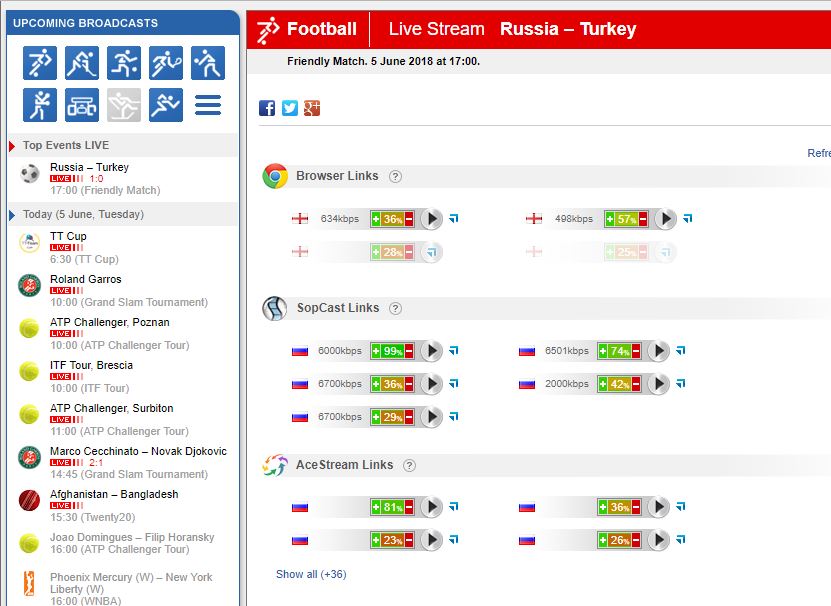831x606 pixels.
Task: Open the motor racing category icon
Action: [x=82, y=105]
